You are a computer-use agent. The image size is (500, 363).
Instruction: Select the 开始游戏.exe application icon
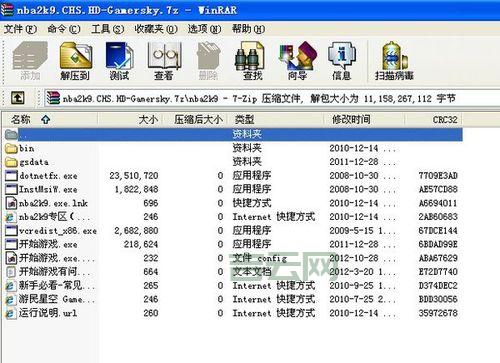click(x=11, y=244)
